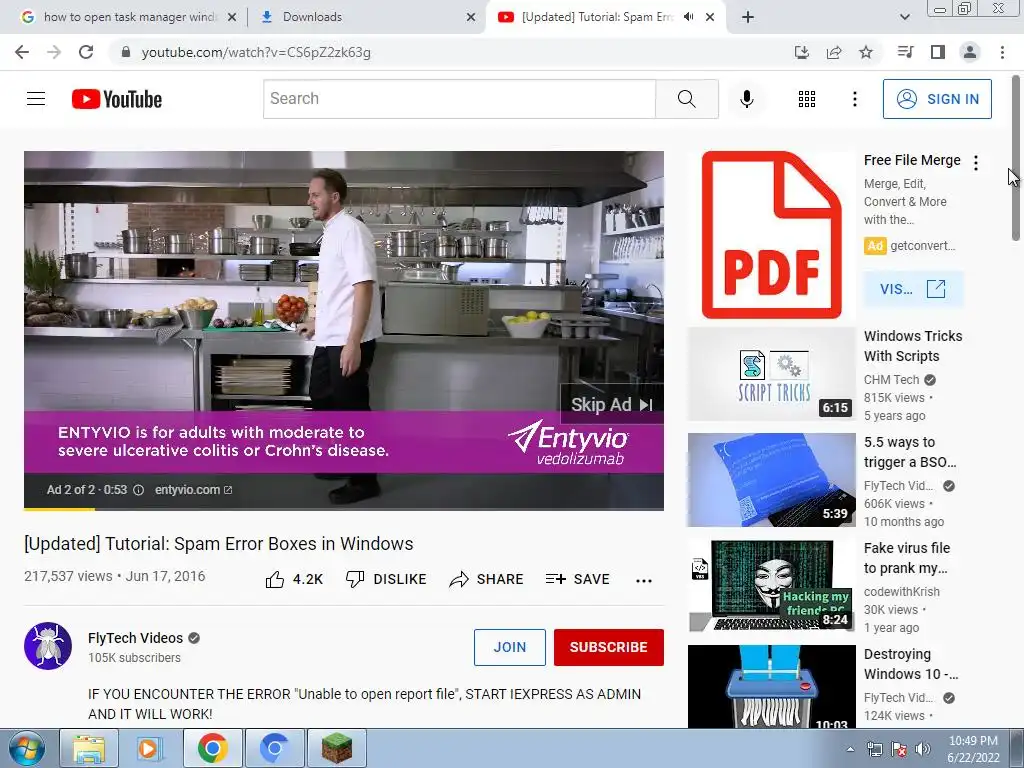This screenshot has width=1024, height=768.
Task: Open the PDF Free File Merge ad thumbnail
Action: [771, 236]
